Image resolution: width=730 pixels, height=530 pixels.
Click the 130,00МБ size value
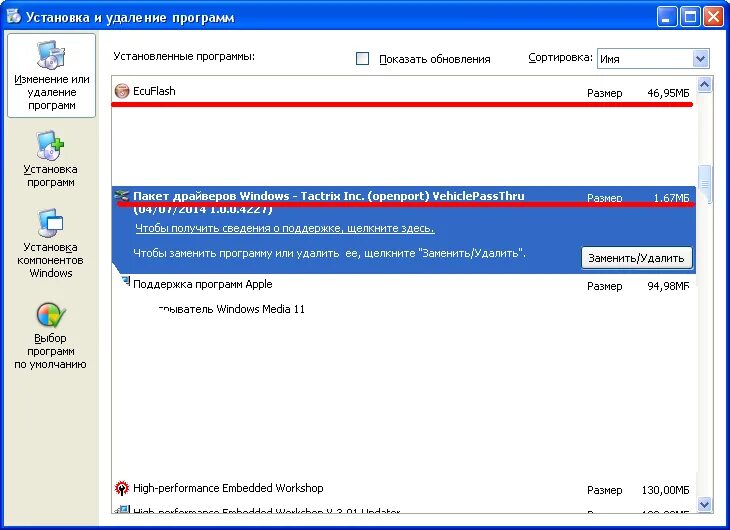665,490
